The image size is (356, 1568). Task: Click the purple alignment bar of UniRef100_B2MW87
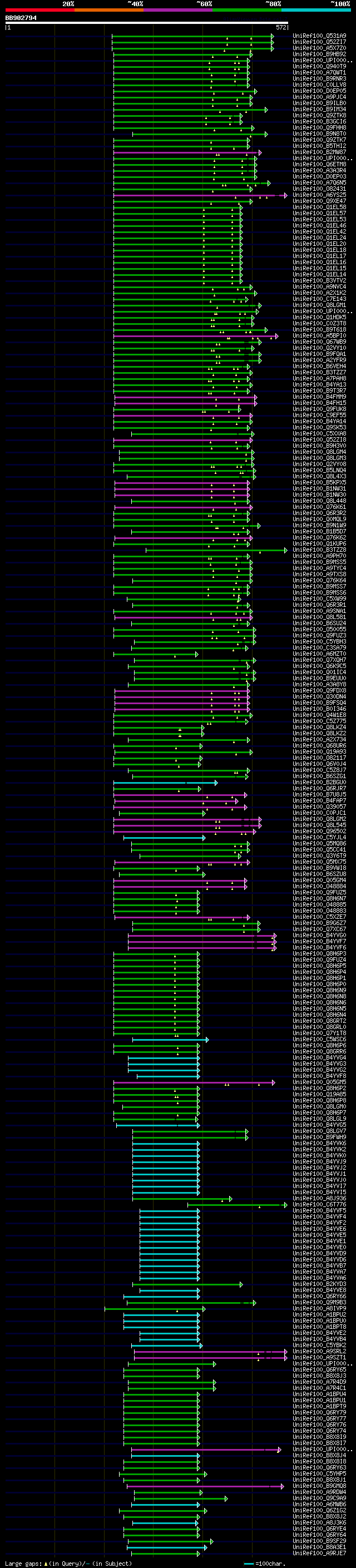click(x=187, y=152)
